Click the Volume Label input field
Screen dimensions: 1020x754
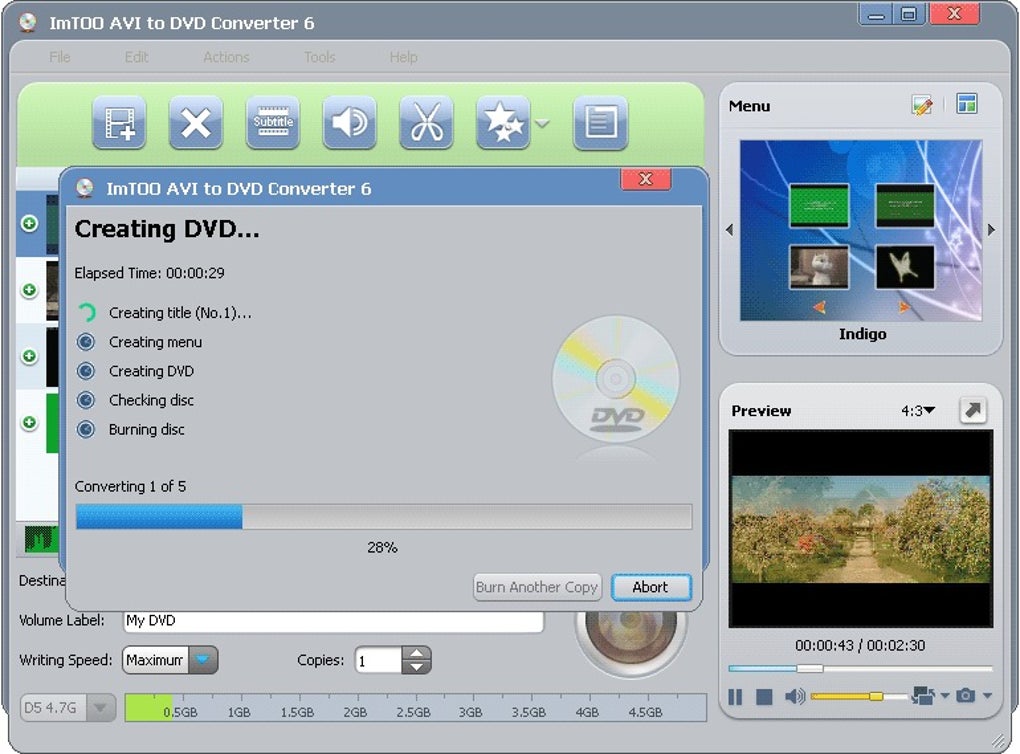click(333, 621)
